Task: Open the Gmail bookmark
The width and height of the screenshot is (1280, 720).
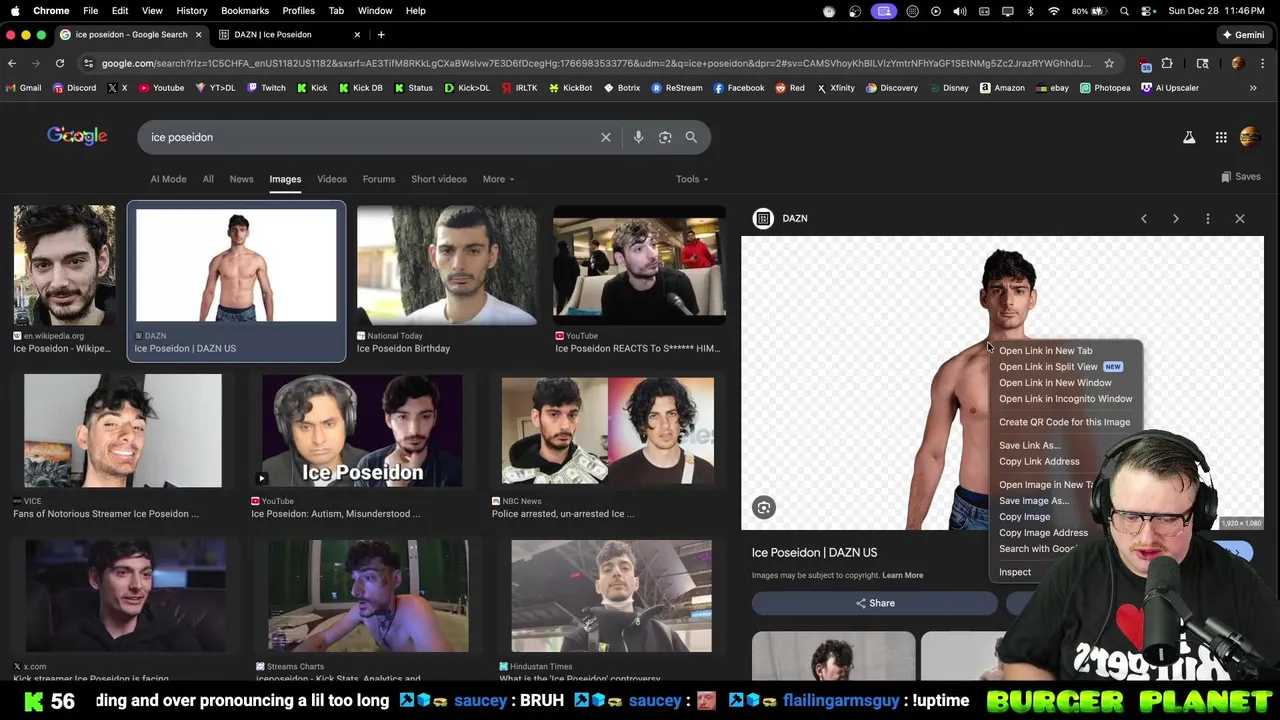Action: [x=23, y=88]
